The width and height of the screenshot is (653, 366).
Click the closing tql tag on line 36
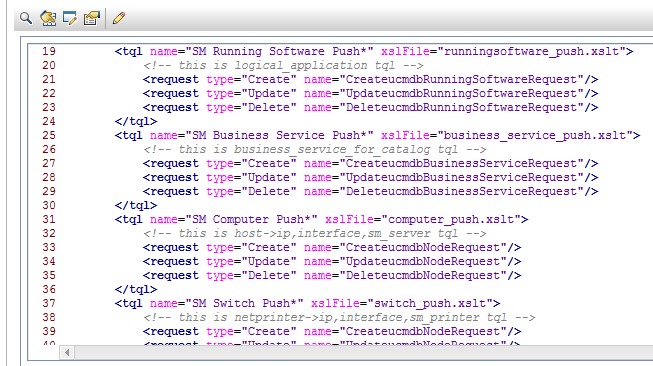click(x=136, y=289)
